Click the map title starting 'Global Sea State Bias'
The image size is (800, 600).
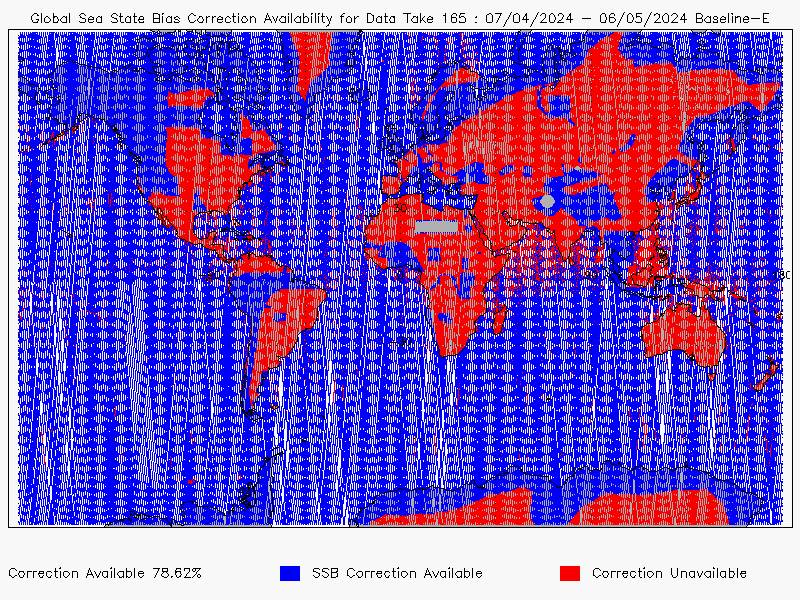coord(399,18)
